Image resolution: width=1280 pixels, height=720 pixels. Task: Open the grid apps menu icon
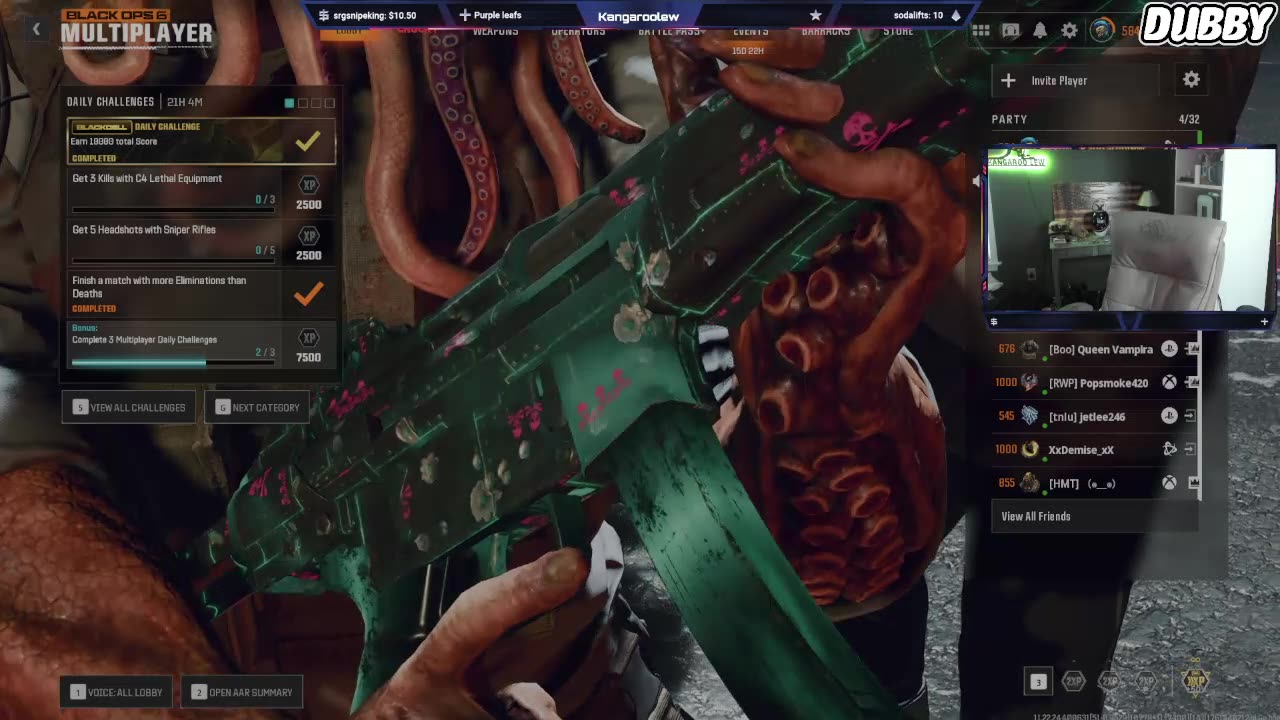[981, 31]
